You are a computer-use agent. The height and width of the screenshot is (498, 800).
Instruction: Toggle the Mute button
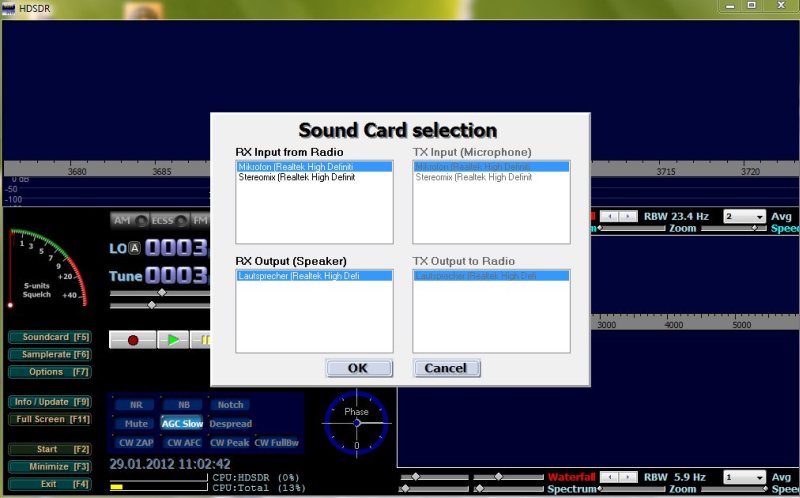(135, 423)
